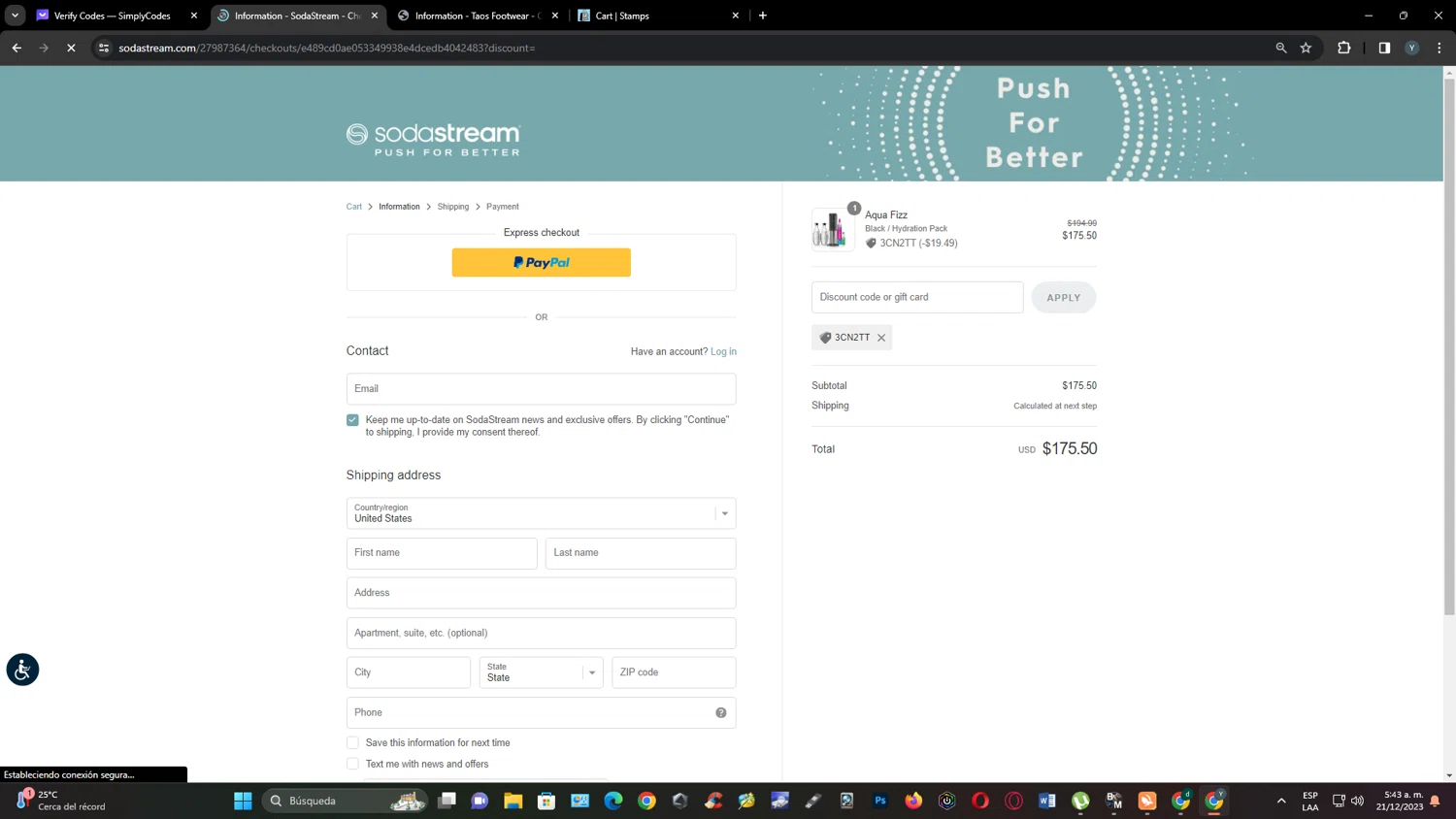Check Save this information for next time

click(x=352, y=742)
